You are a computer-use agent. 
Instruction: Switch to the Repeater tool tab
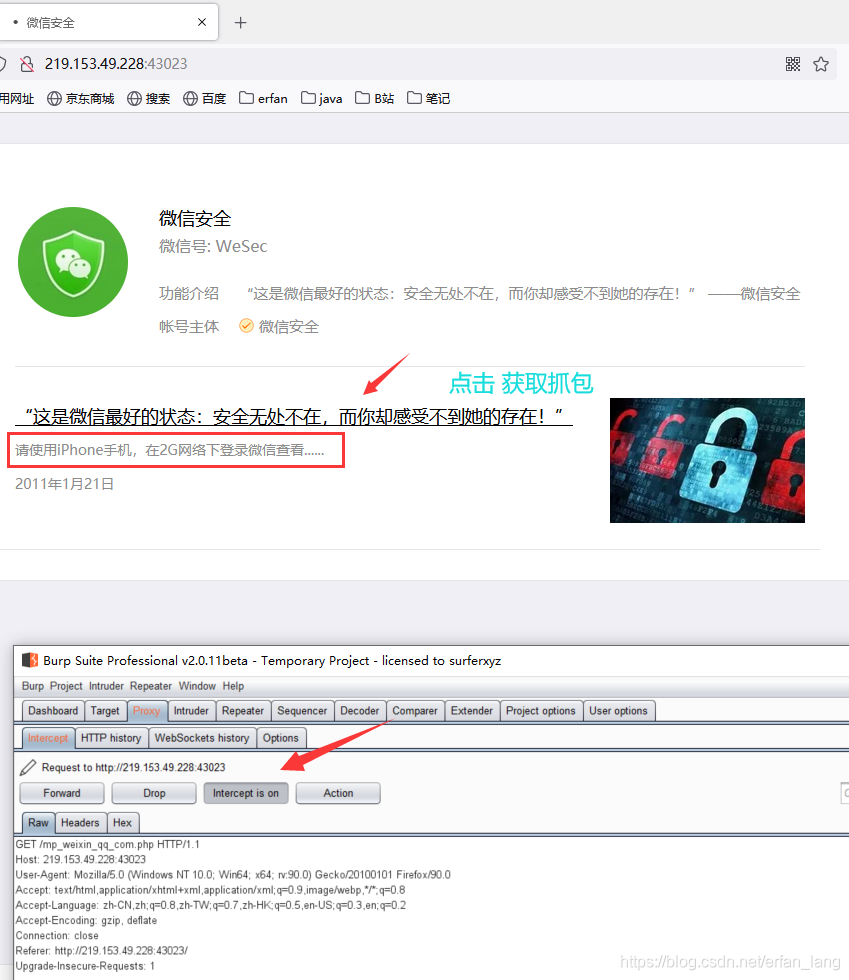[243, 711]
